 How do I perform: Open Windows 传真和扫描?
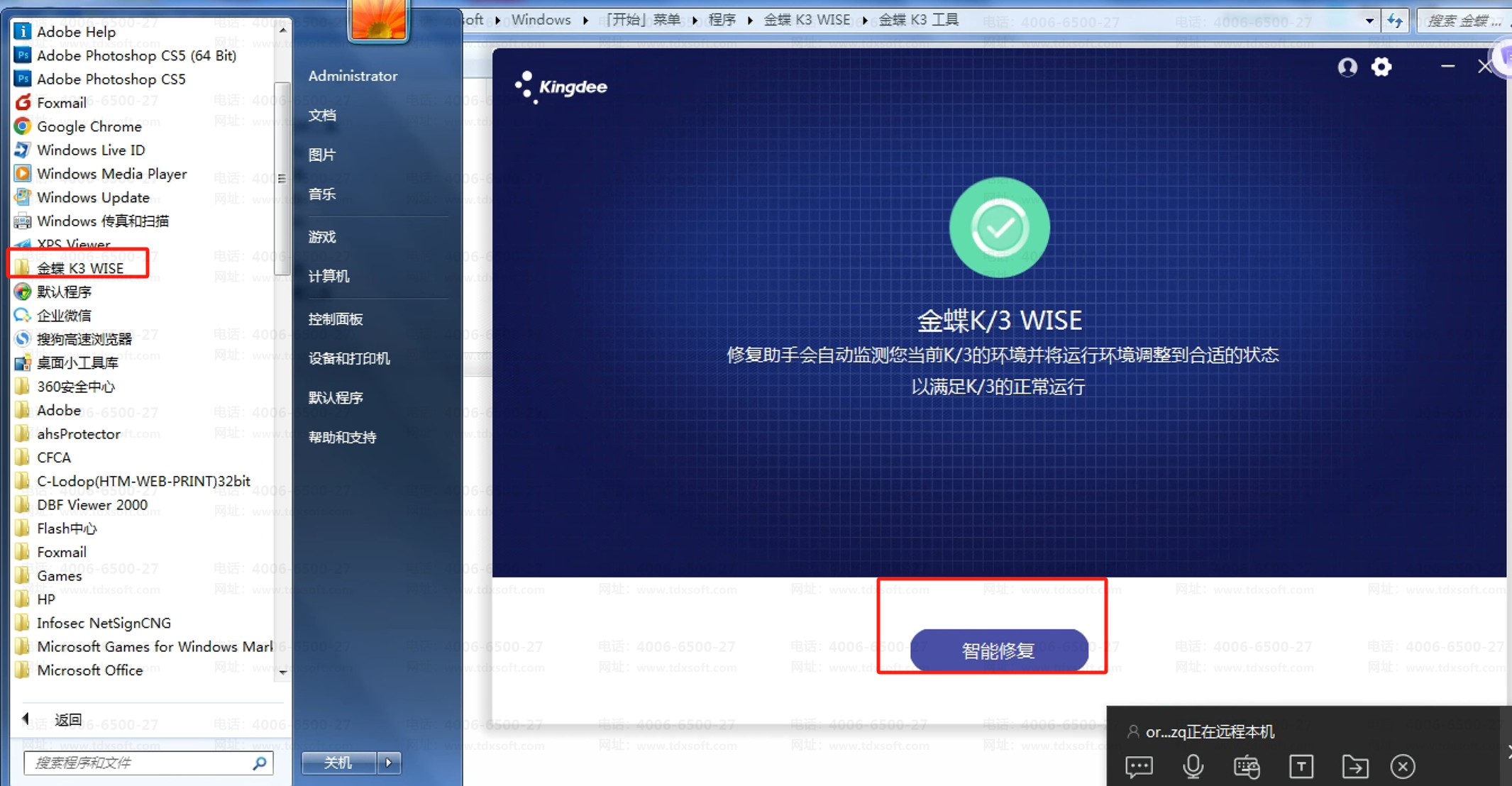pos(102,221)
